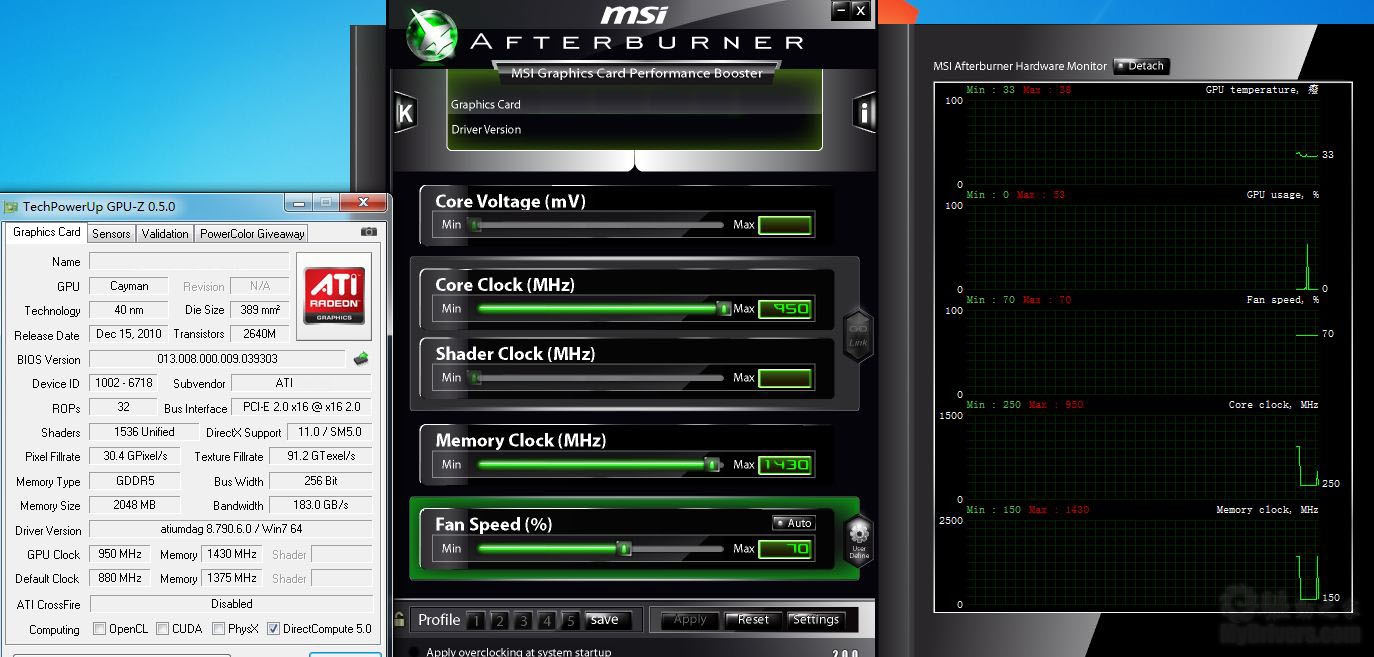Minimize the MSI Afterburner window
The image size is (1374, 657).
[841, 11]
